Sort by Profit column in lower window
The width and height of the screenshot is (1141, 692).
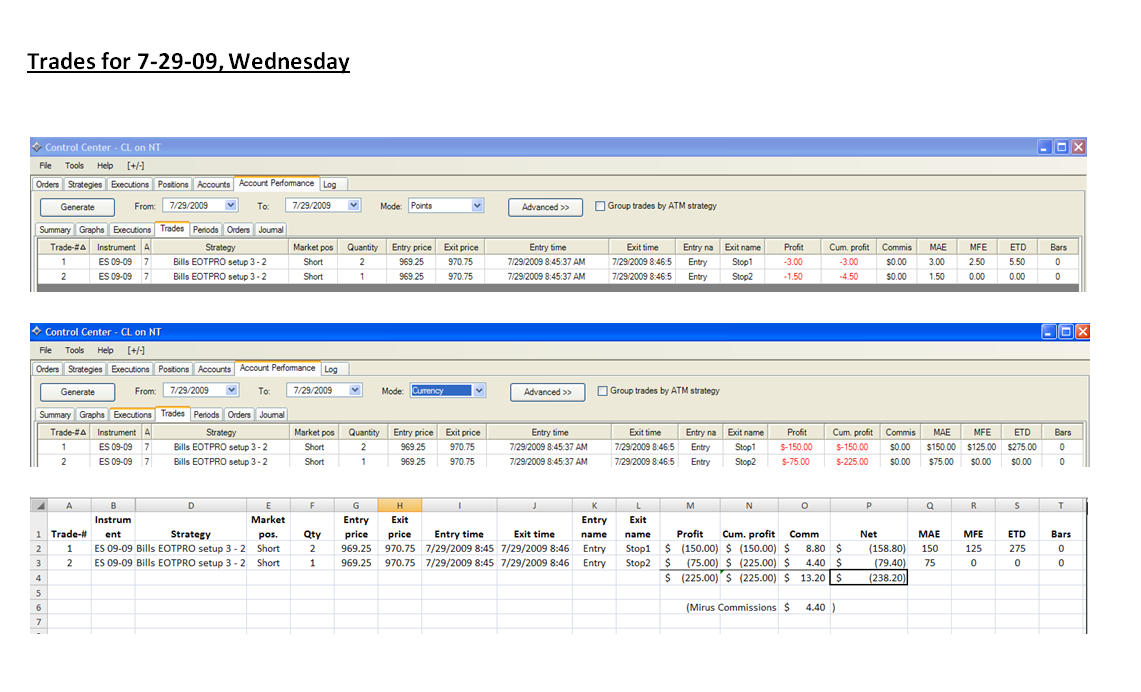pyautogui.click(x=798, y=432)
